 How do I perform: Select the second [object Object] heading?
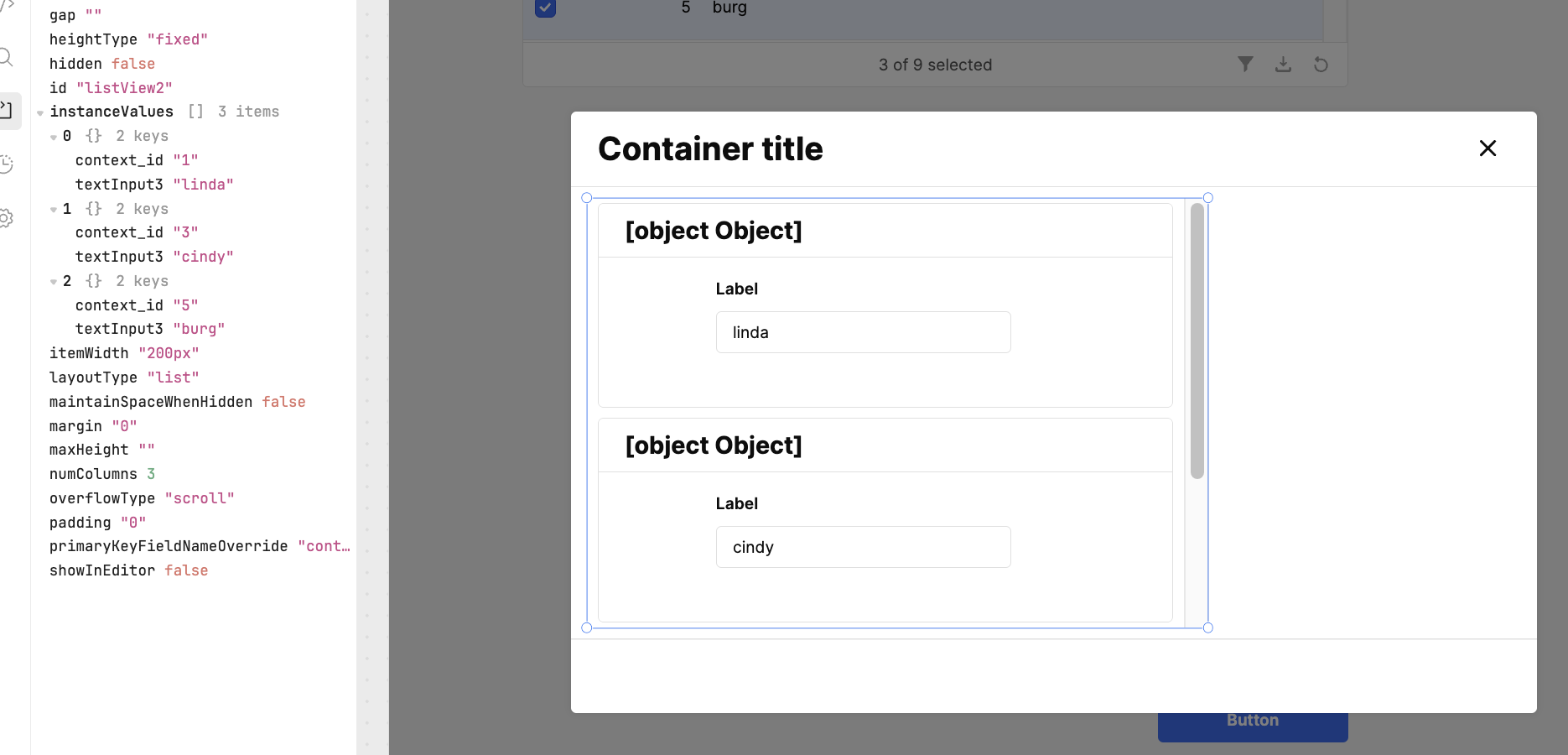point(714,445)
